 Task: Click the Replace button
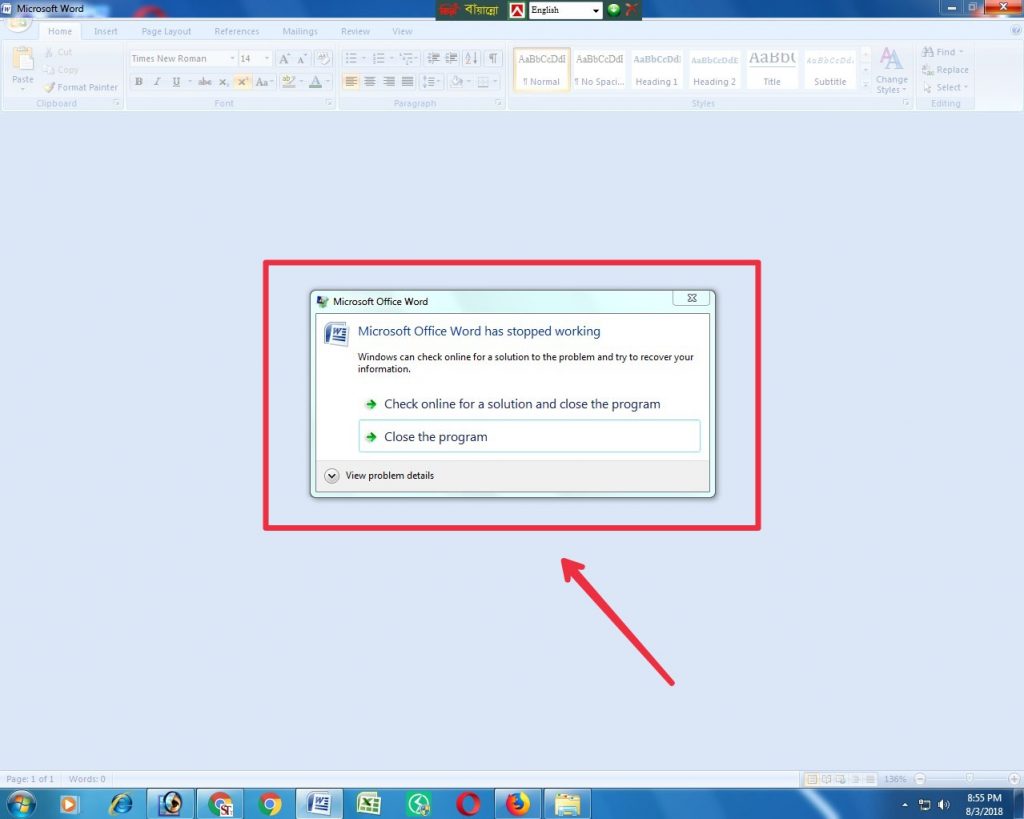pos(945,70)
